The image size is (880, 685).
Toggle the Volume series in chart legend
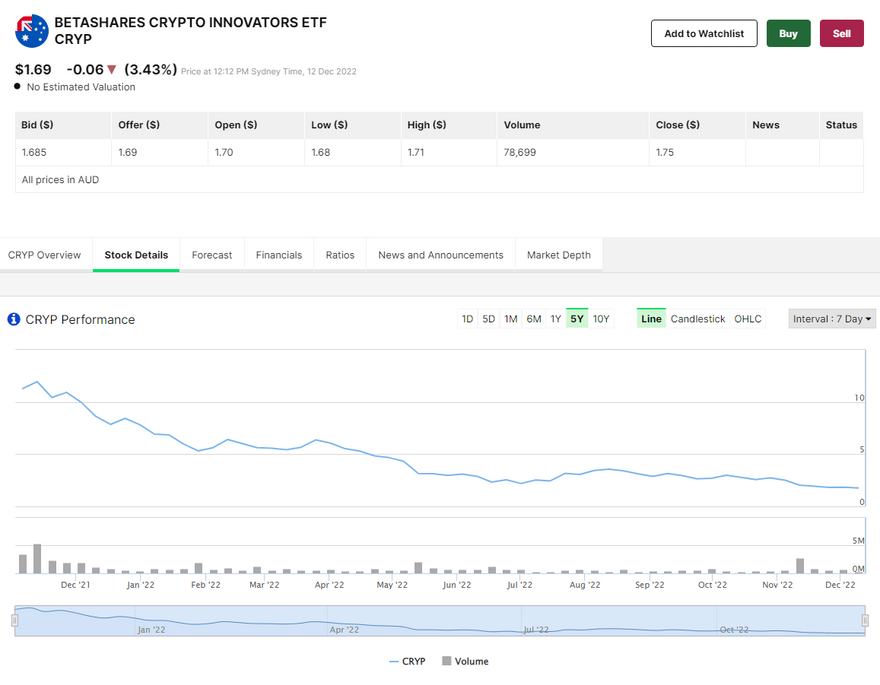pos(465,661)
